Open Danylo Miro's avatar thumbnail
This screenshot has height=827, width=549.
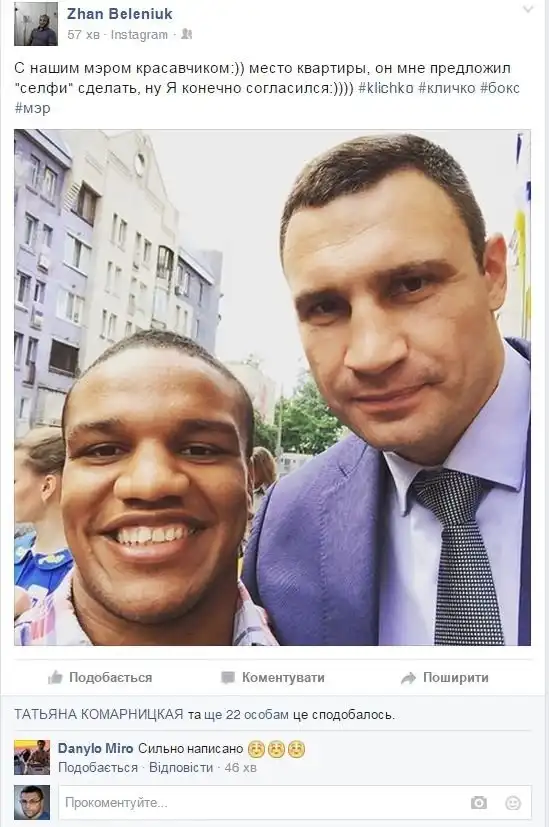pyautogui.click(x=32, y=757)
